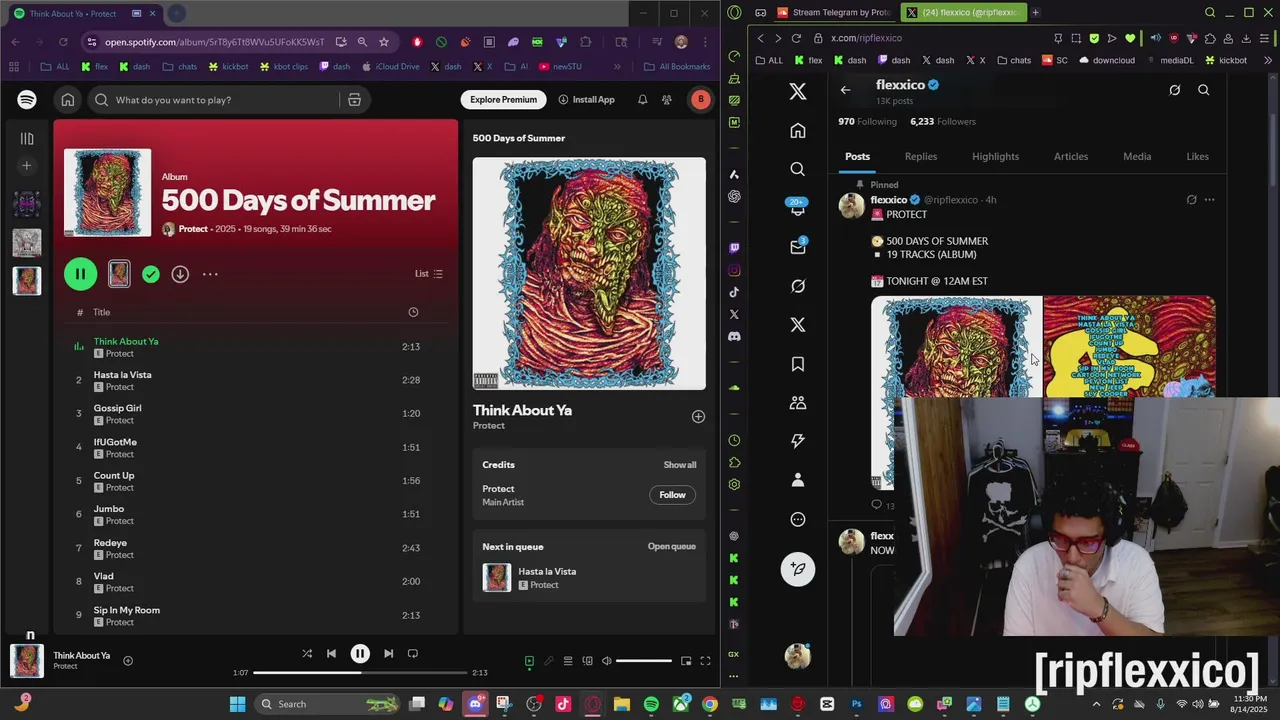
Task: Open X Communities icon
Action: 797,402
